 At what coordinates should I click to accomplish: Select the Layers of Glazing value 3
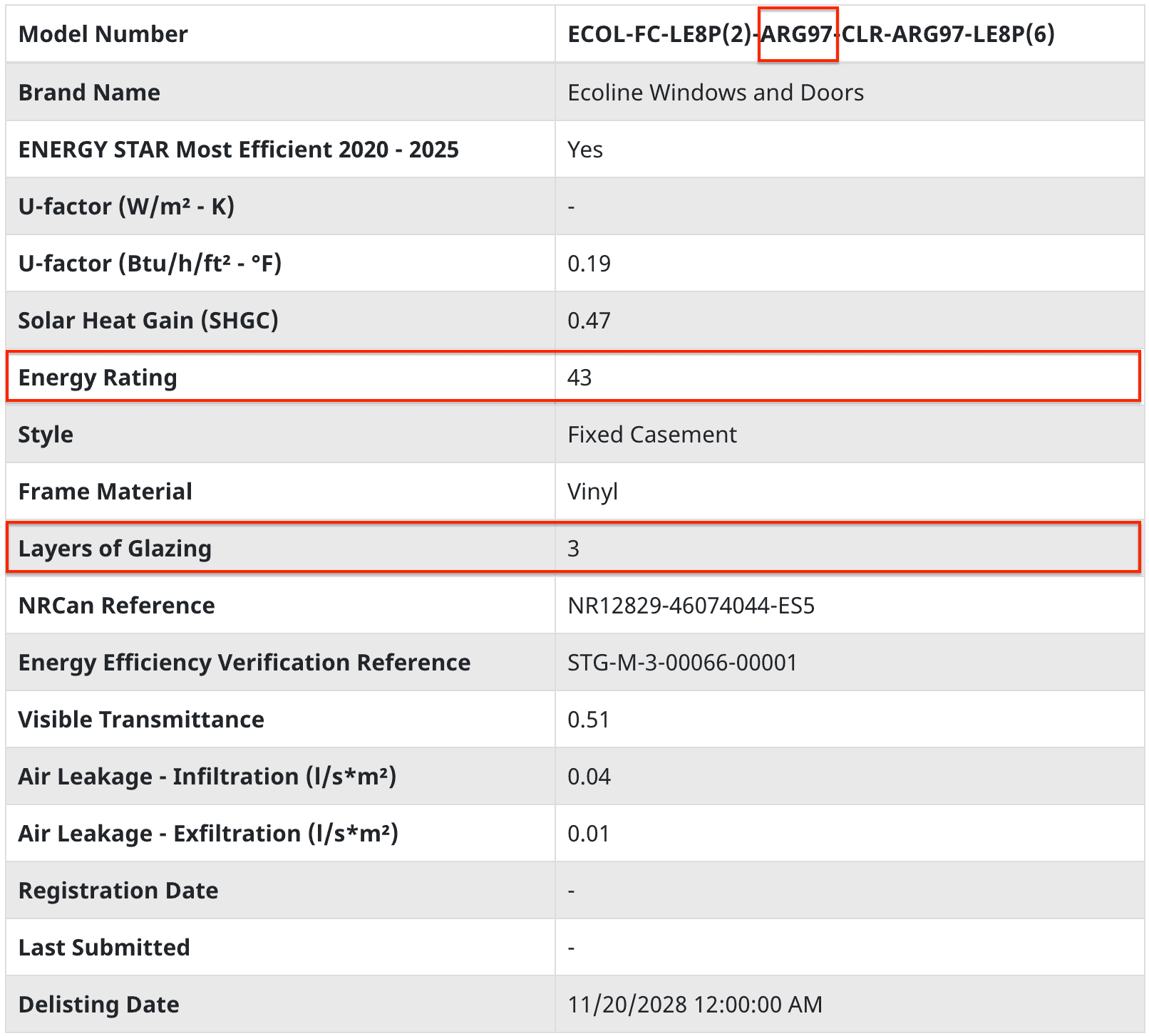(x=573, y=549)
